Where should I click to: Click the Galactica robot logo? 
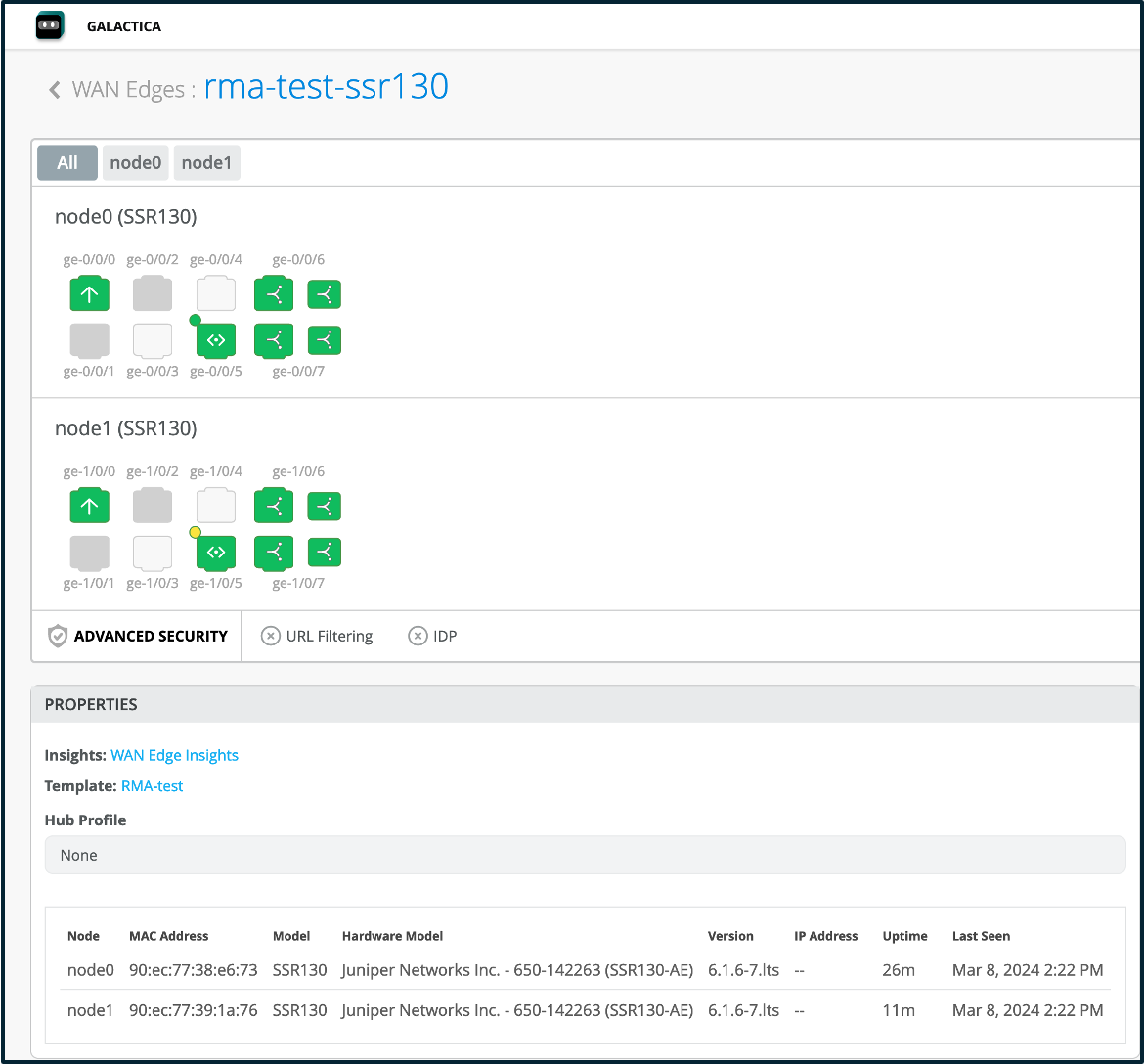point(50,26)
